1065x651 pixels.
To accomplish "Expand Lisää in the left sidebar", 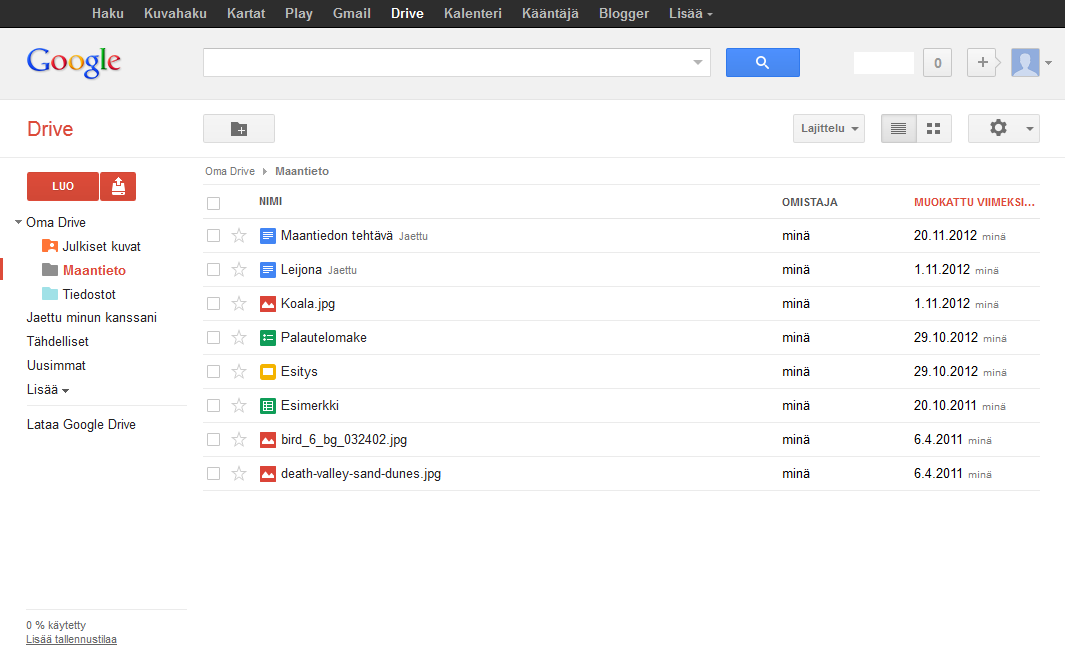I will click(48, 389).
